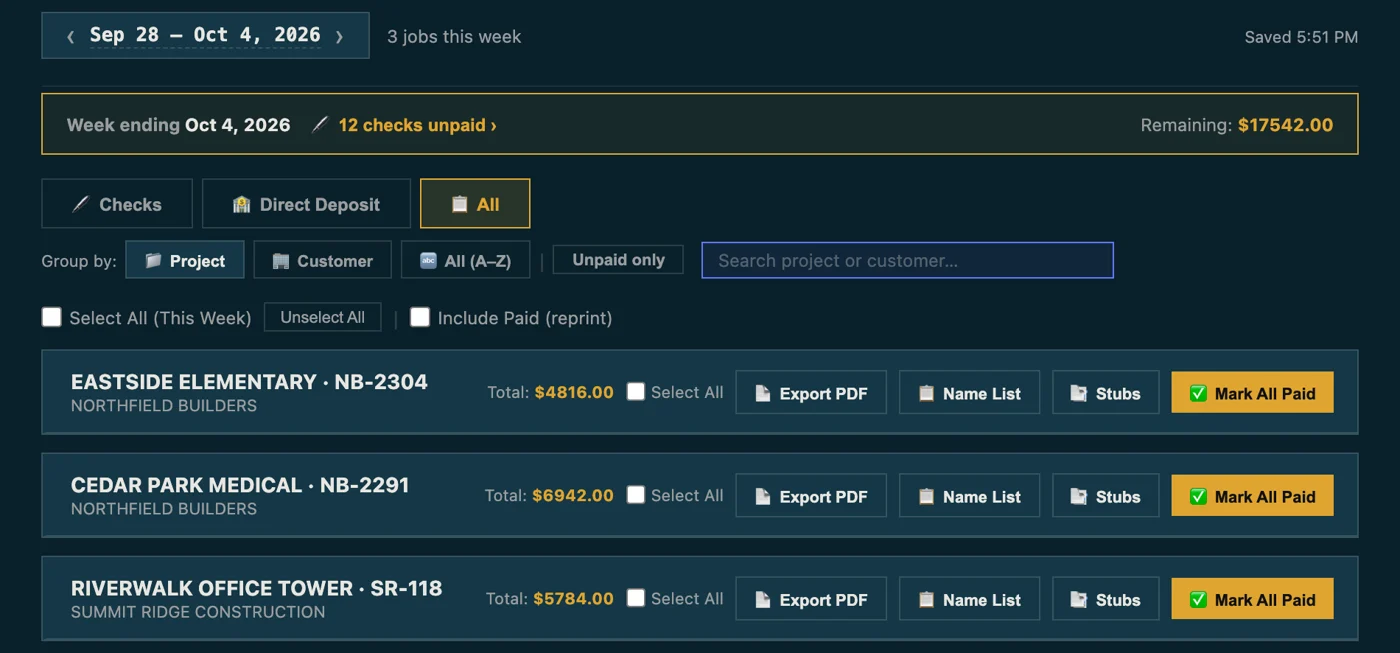Open the Sep 28 – Oct 4, 2026 date picker
1400x653 pixels.
coord(205,35)
